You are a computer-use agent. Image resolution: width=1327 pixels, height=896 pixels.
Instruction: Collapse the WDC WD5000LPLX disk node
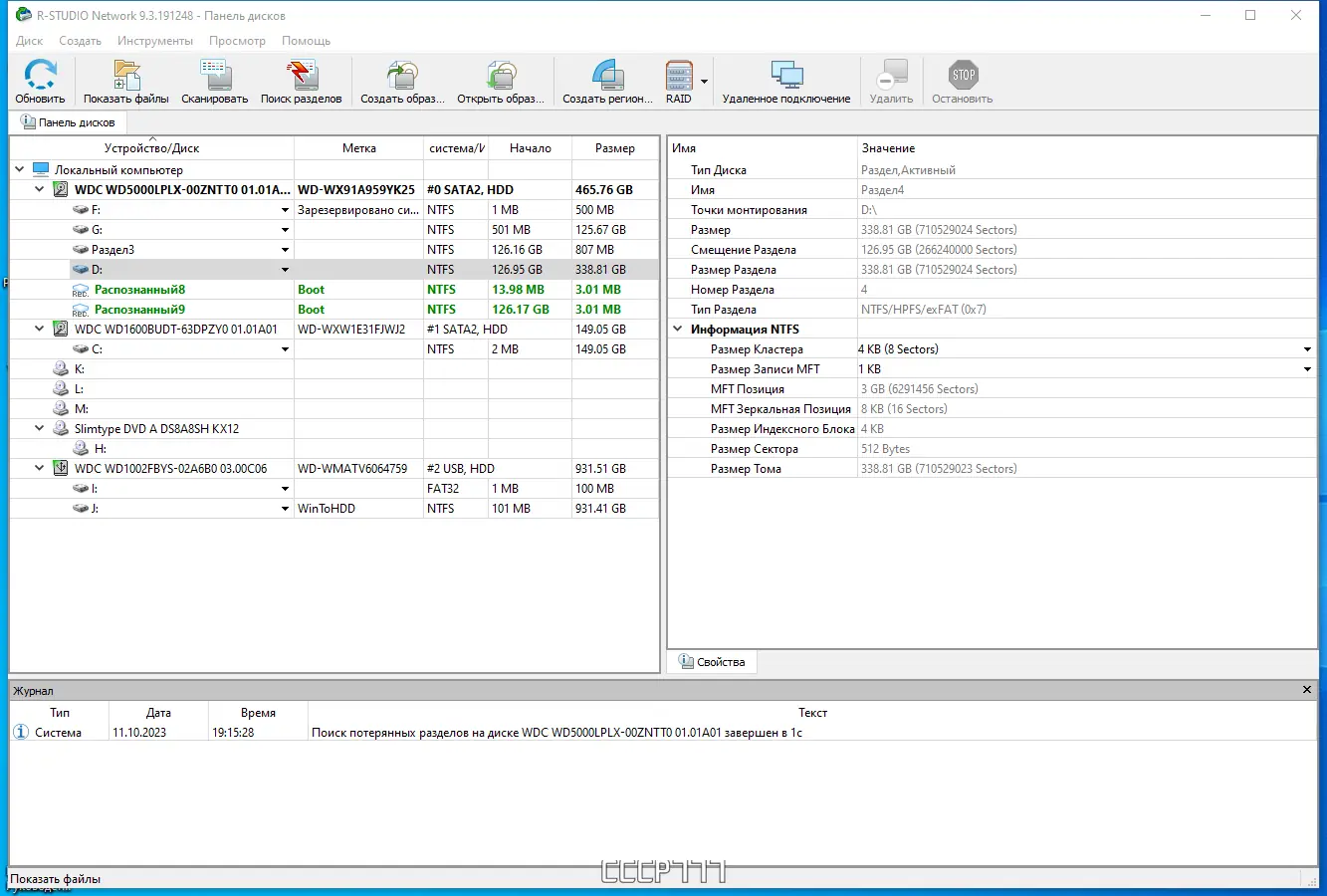pyautogui.click(x=40, y=190)
